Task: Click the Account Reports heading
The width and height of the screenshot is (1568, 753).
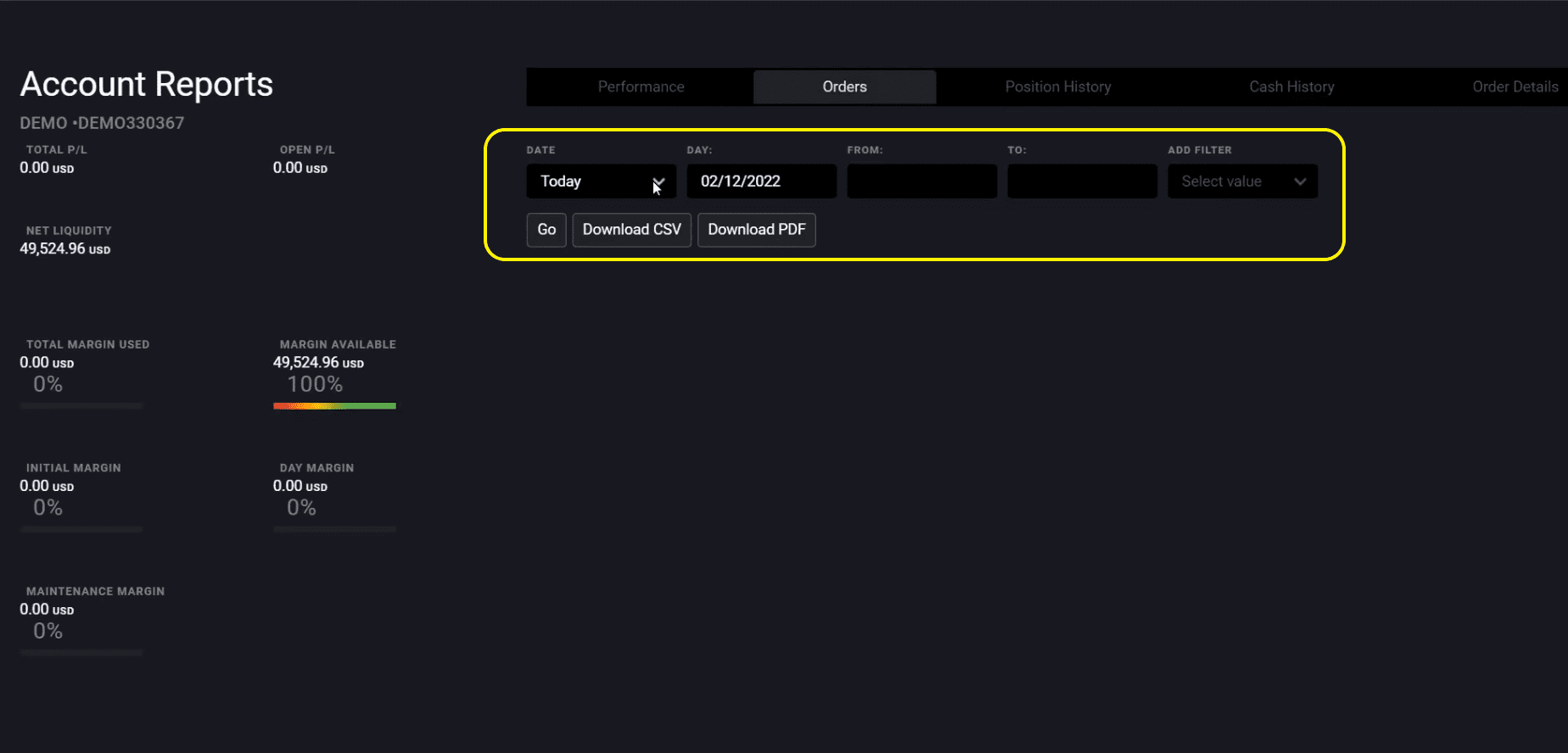Action: point(147,84)
